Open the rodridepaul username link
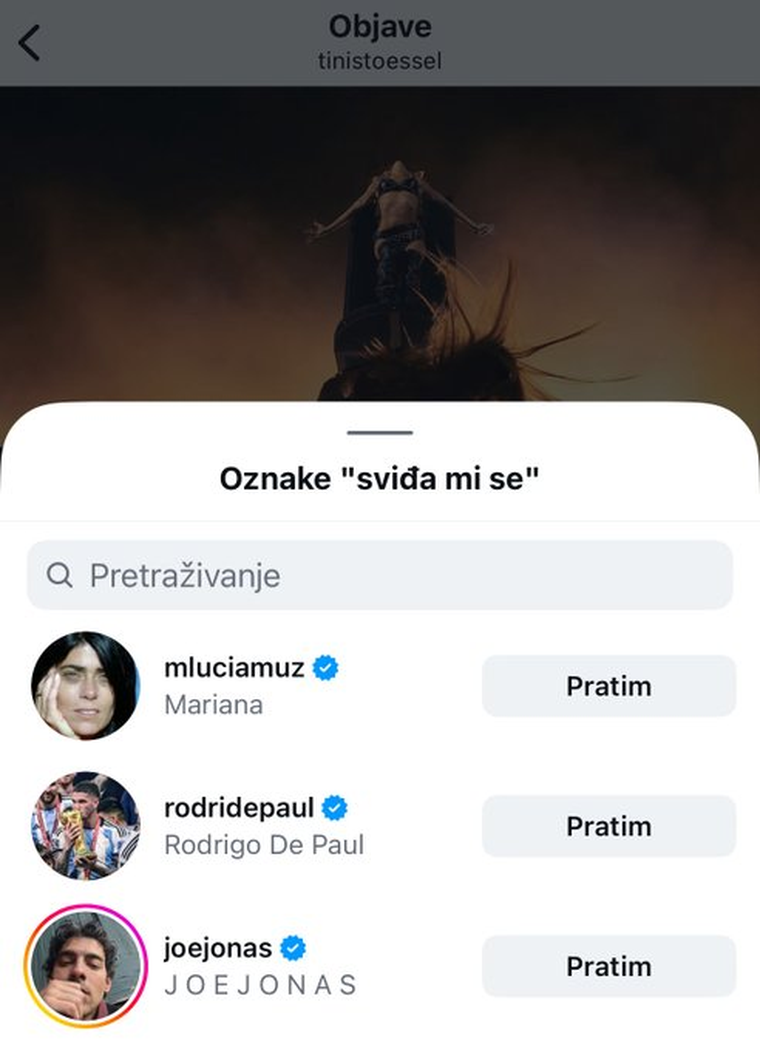760x1050 pixels. (x=239, y=807)
